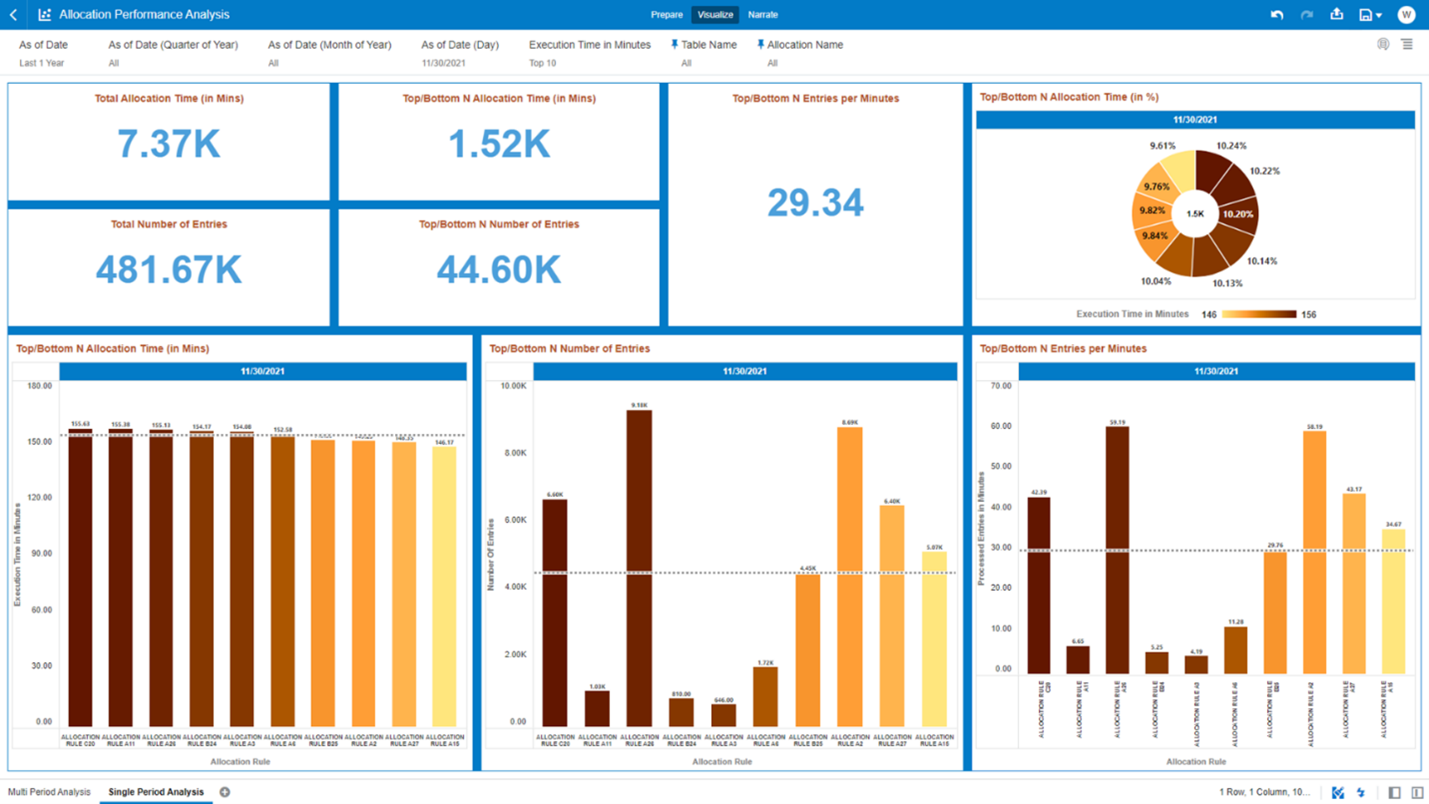Open As of Date (Quarter of Year) filter
This screenshot has height=804, width=1429.
coord(173,53)
